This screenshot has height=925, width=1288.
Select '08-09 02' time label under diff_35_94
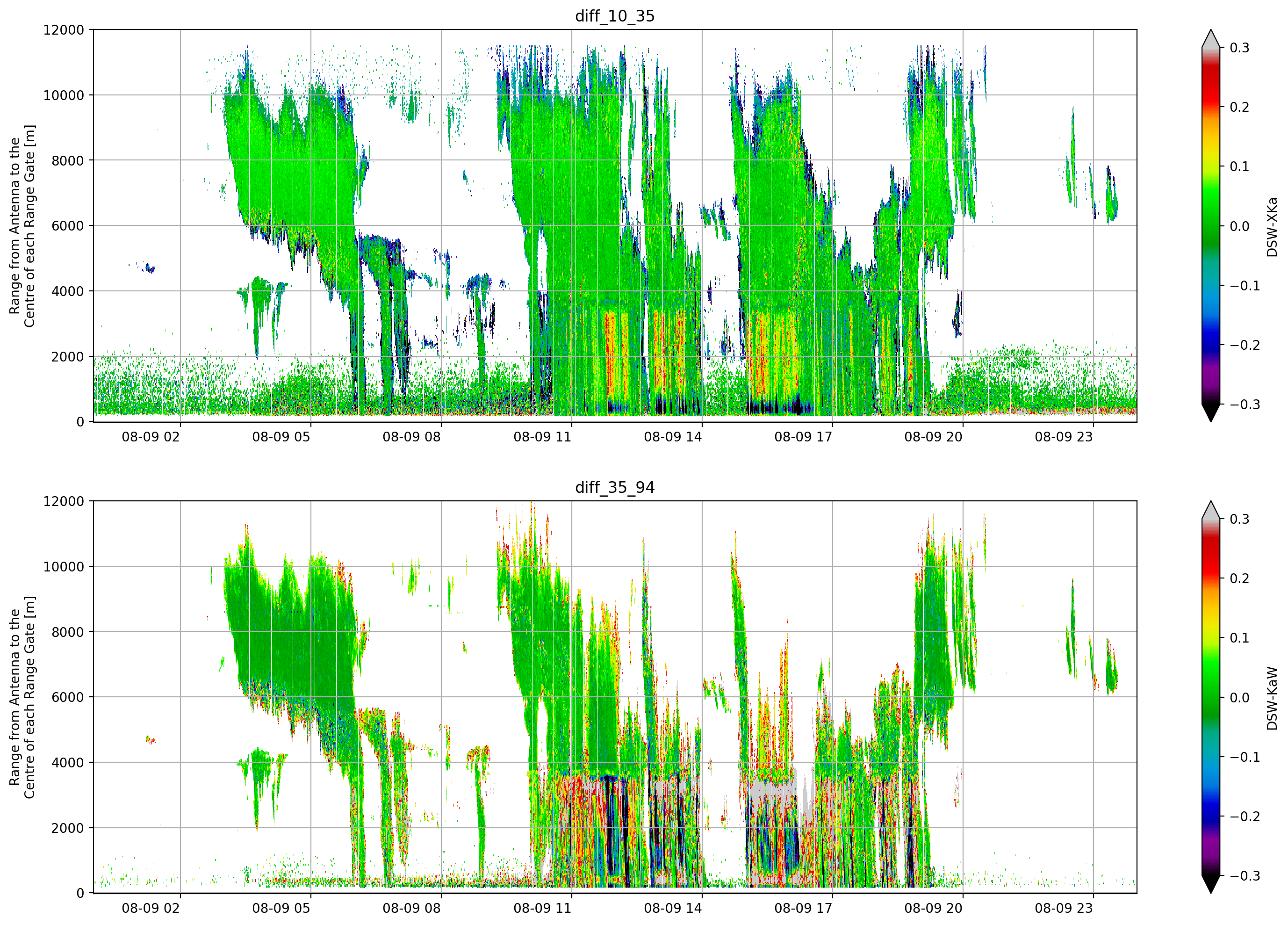pyautogui.click(x=151, y=909)
